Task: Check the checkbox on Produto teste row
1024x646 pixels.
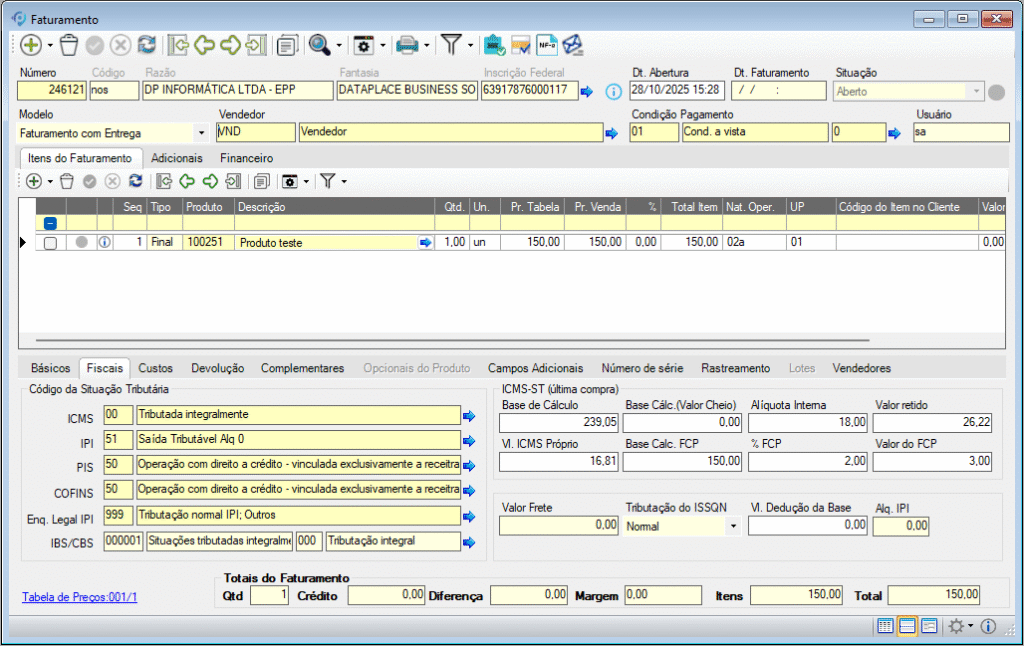Action: [50, 242]
